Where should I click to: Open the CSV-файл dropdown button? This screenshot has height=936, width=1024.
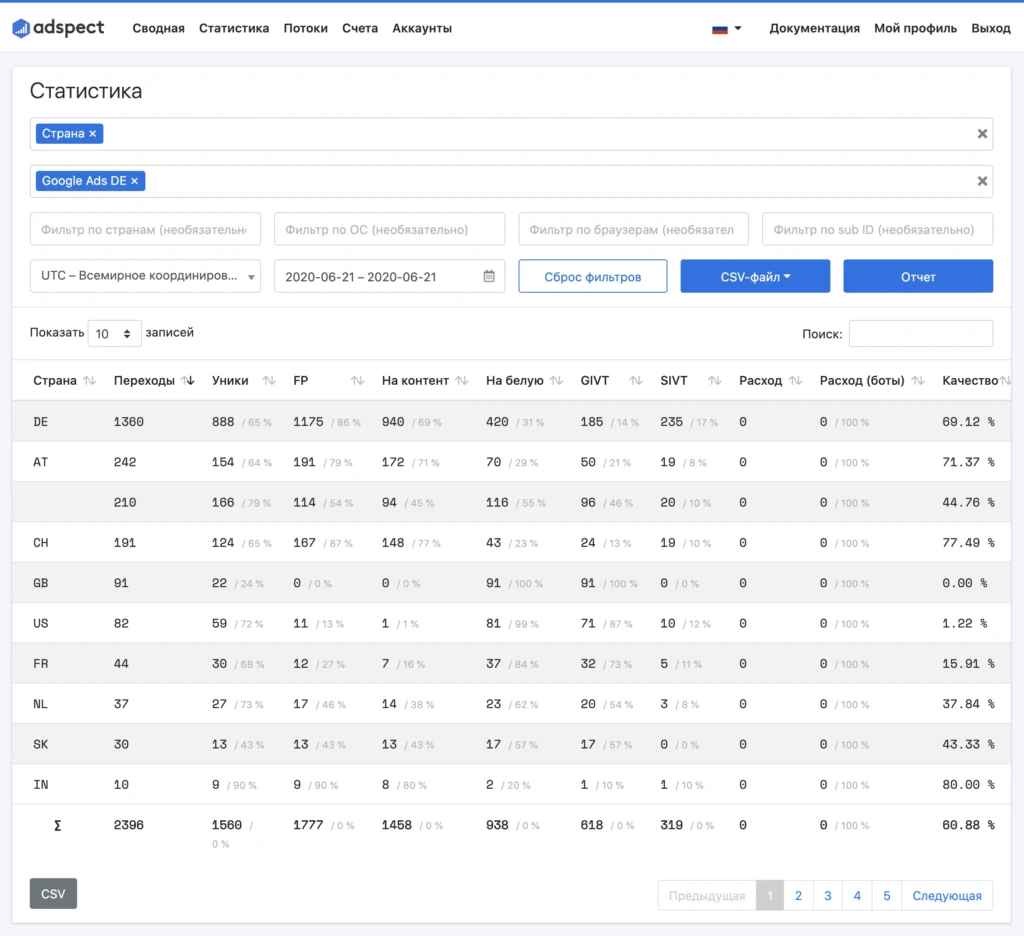[x=755, y=276]
